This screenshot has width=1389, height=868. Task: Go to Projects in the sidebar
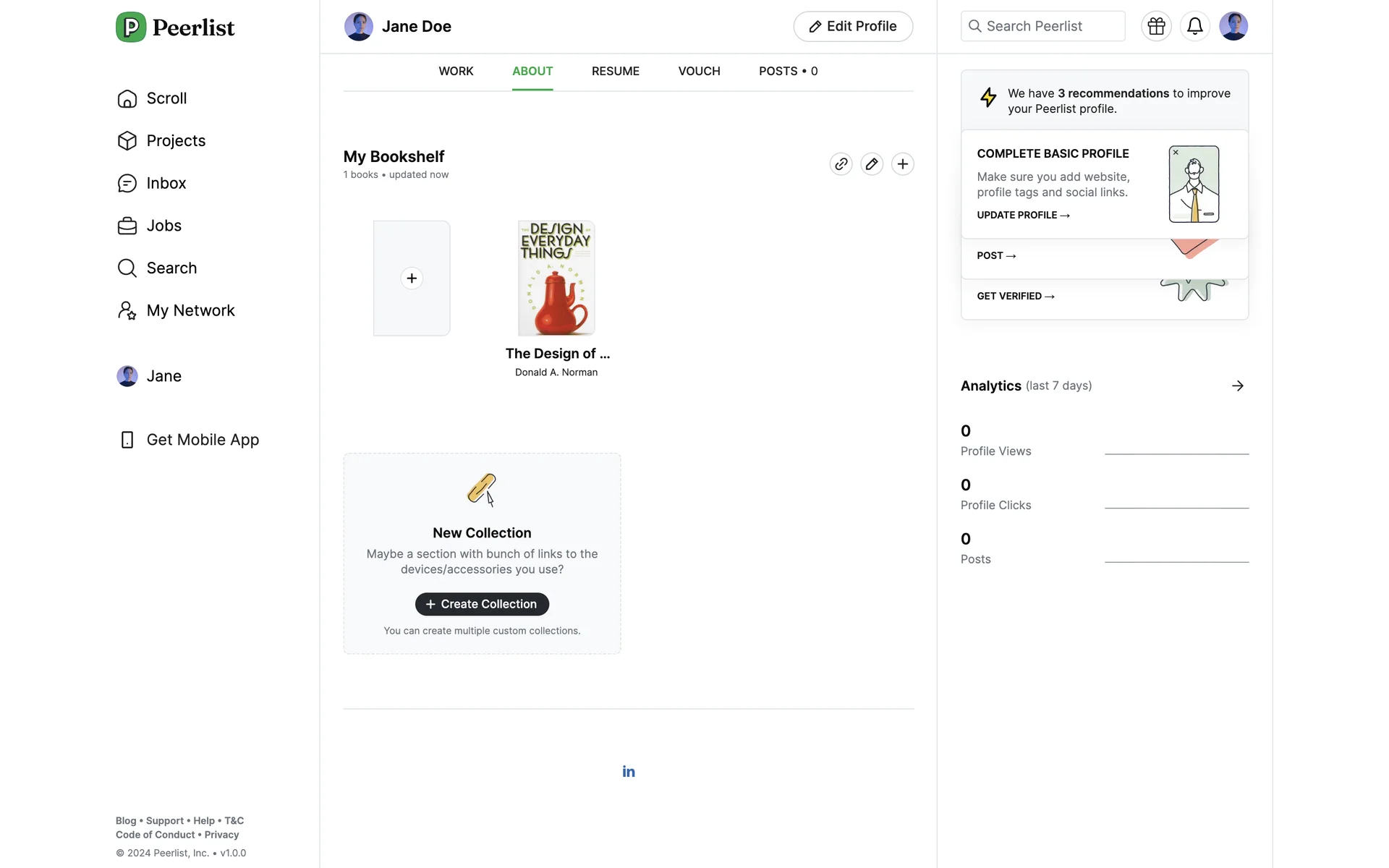(175, 141)
